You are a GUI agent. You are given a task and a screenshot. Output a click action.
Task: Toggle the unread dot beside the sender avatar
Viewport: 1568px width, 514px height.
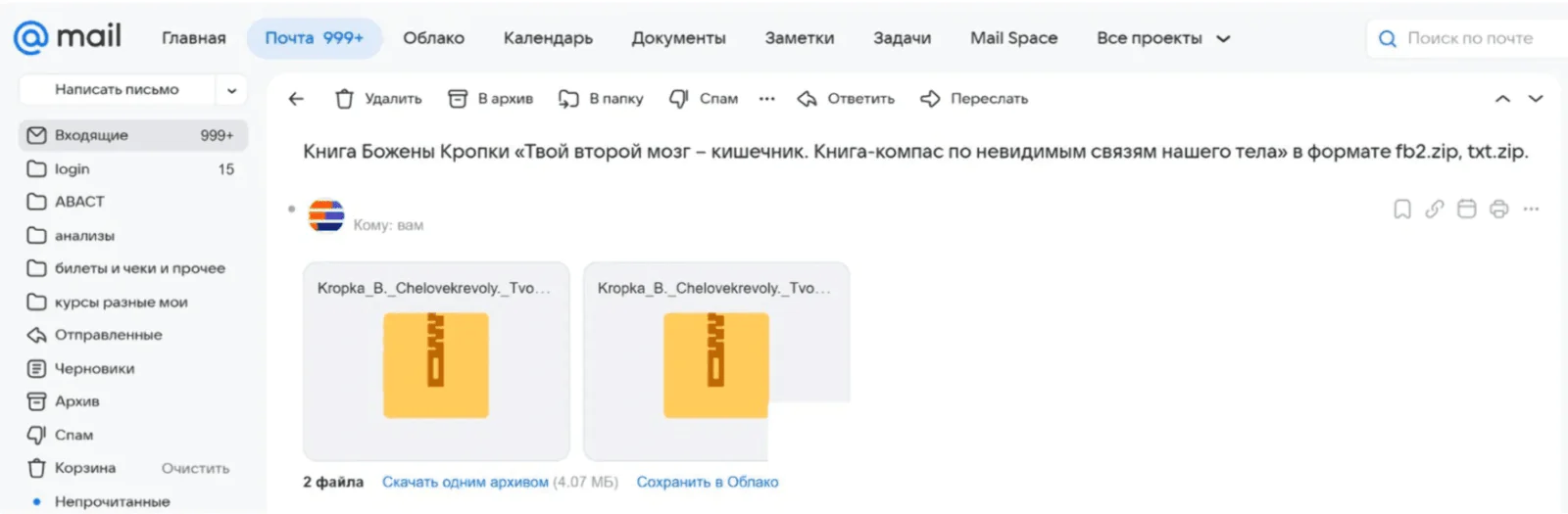coord(292,209)
